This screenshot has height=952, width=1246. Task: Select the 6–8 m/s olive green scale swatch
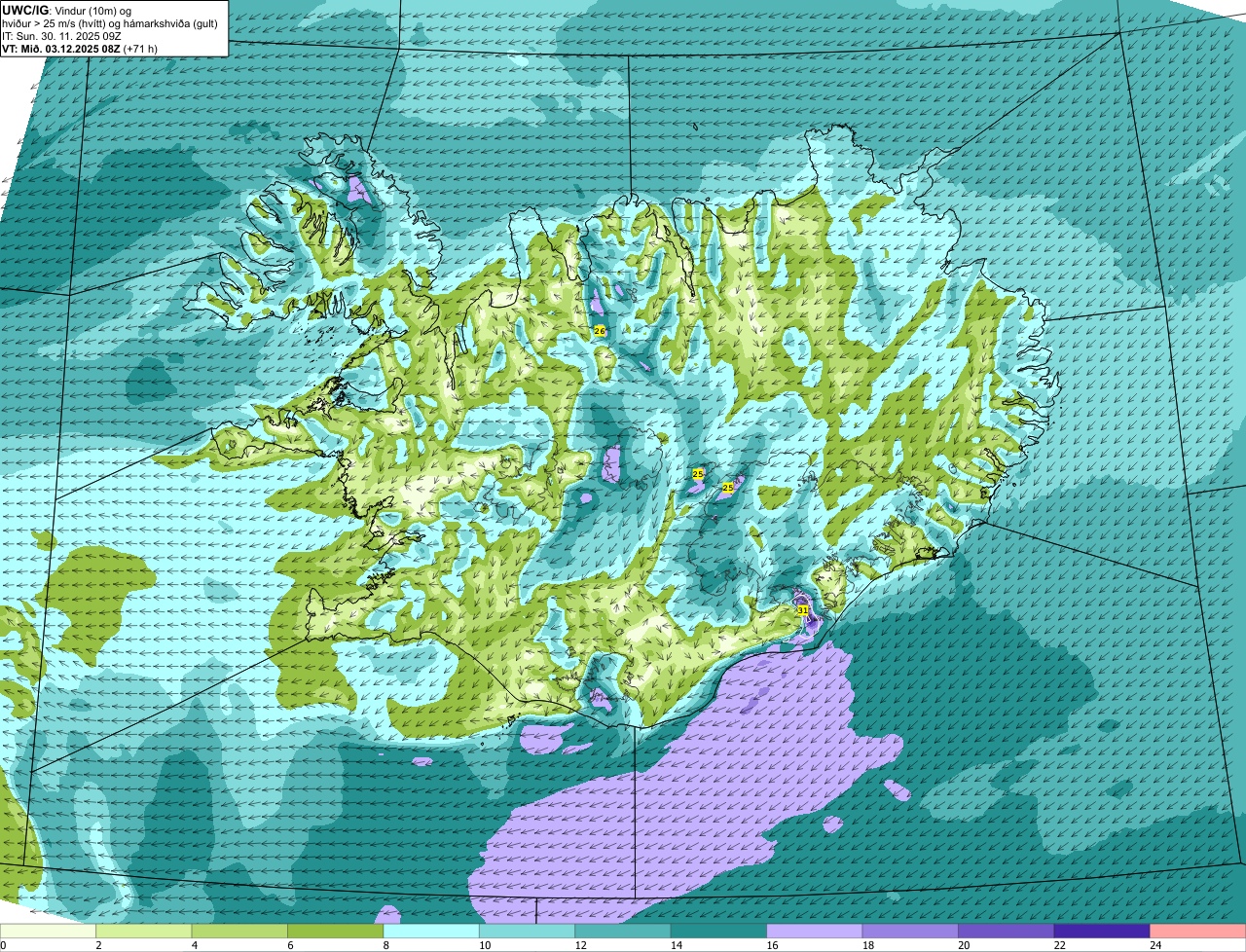tap(336, 931)
